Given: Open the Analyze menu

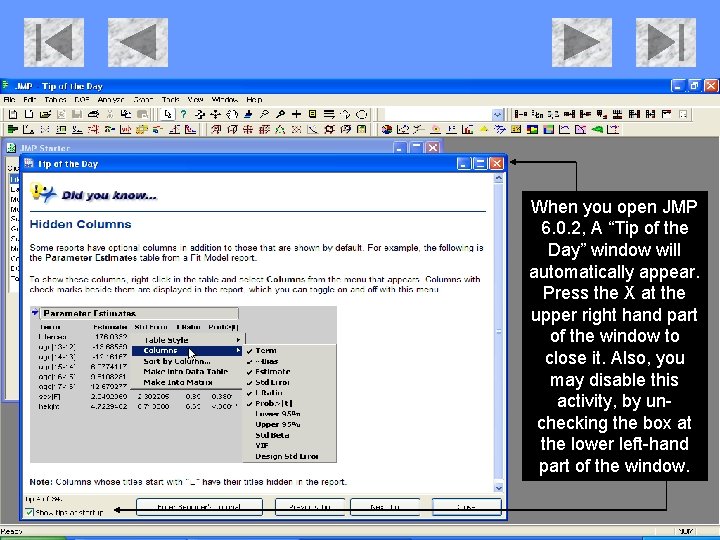Looking at the screenshot, I should click(111, 99).
